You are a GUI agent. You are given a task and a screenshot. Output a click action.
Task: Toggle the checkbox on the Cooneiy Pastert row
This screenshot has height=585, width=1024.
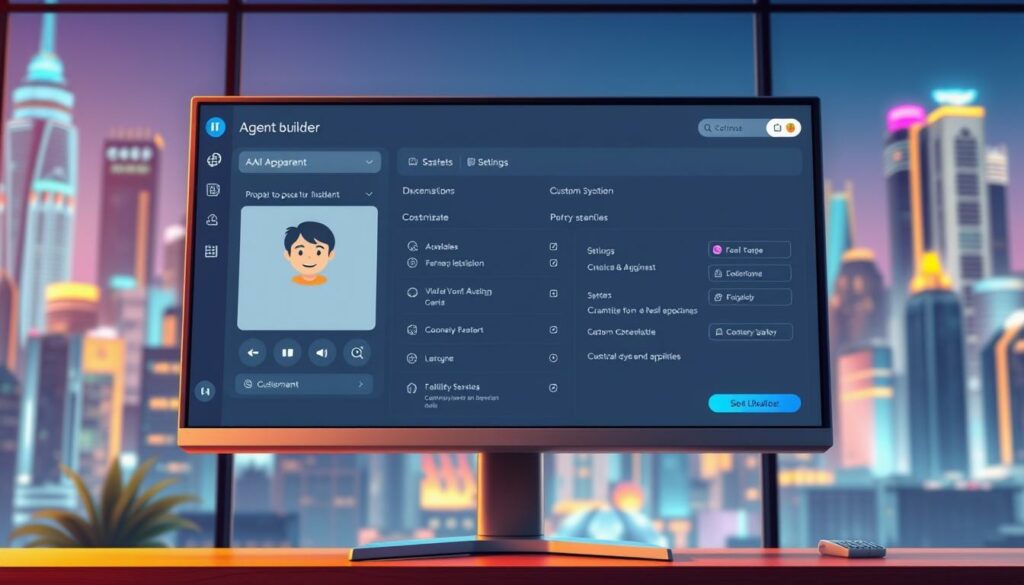tap(554, 329)
